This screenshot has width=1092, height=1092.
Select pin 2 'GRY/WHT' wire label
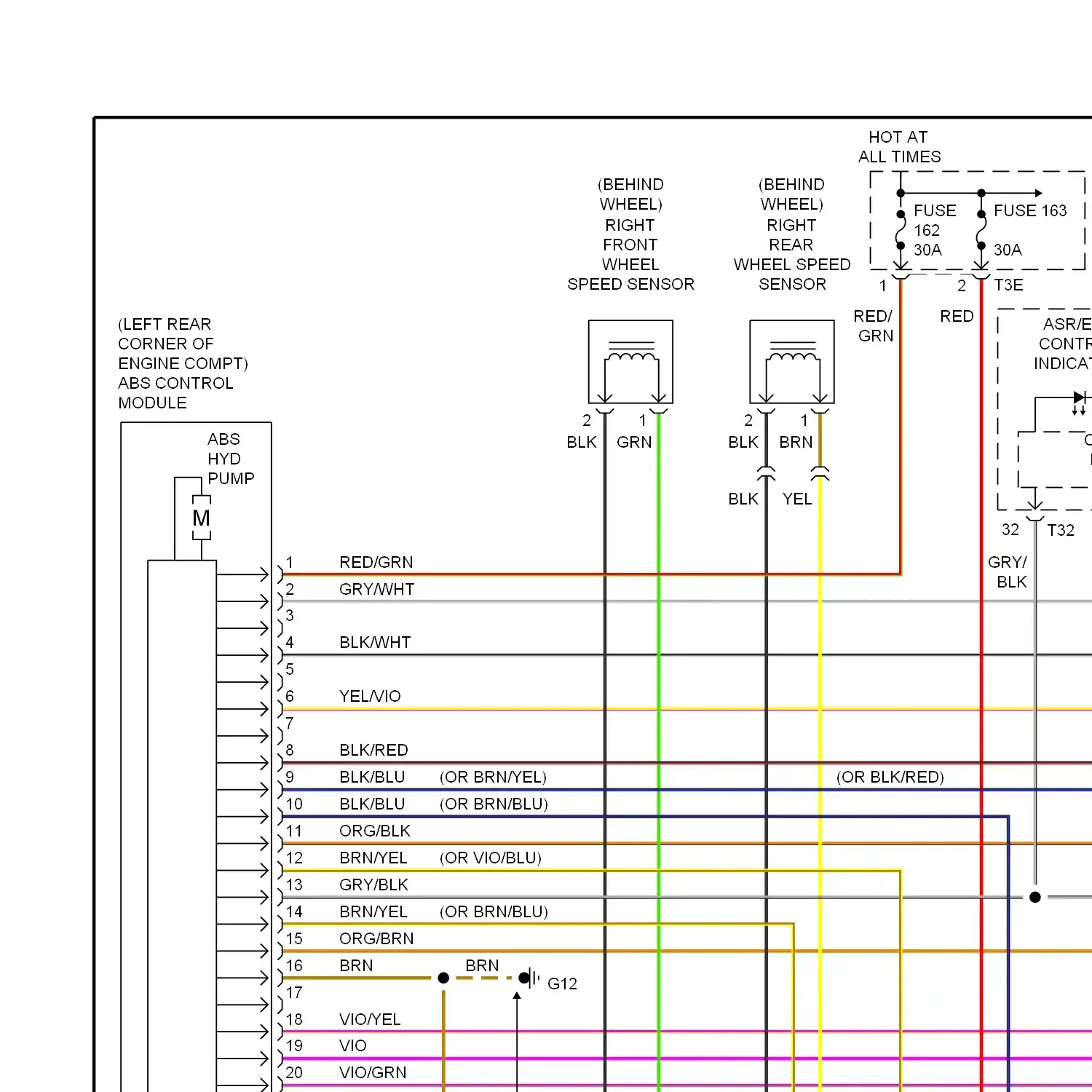tap(376, 589)
